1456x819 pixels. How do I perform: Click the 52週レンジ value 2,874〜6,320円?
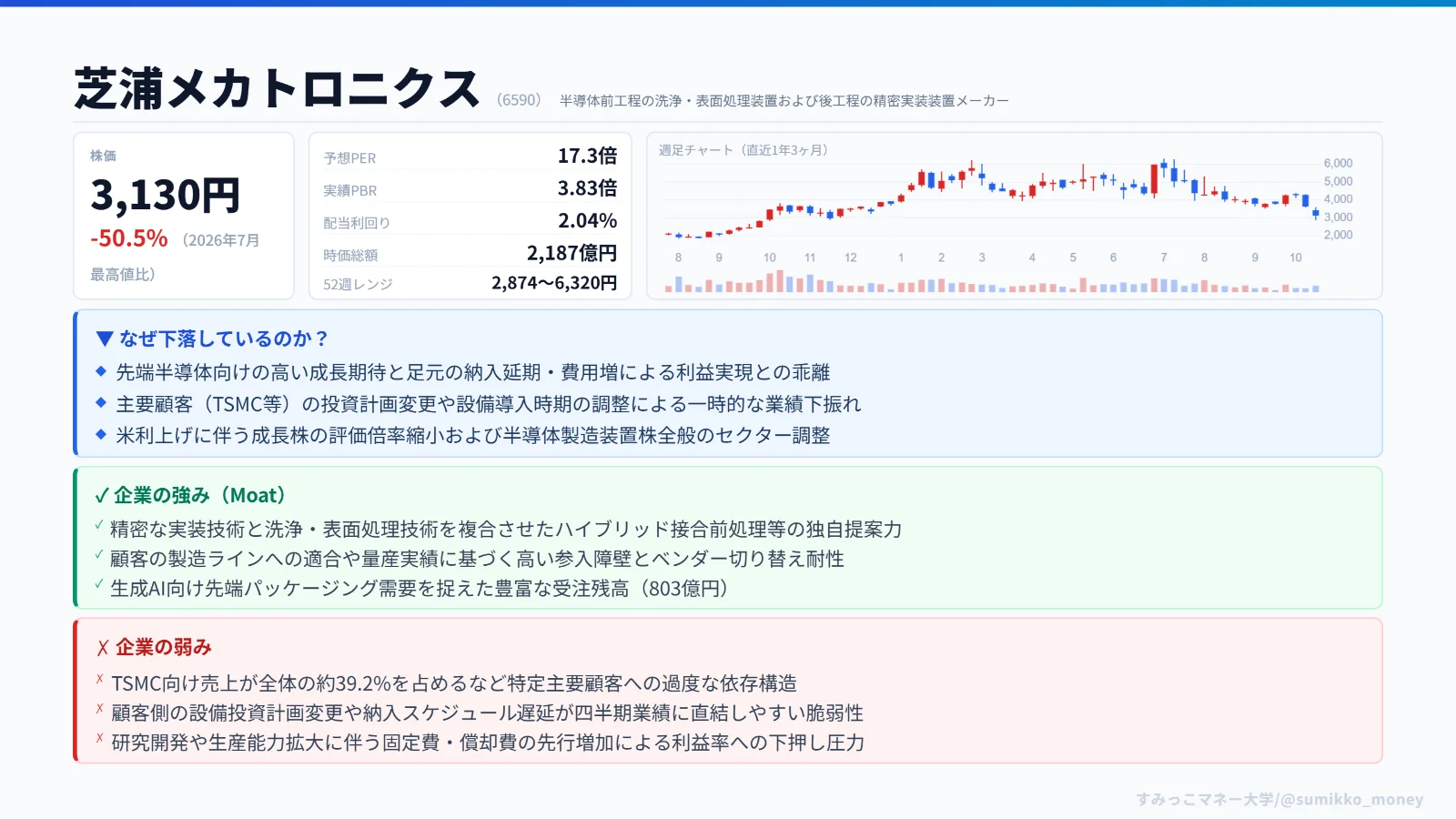554,283
